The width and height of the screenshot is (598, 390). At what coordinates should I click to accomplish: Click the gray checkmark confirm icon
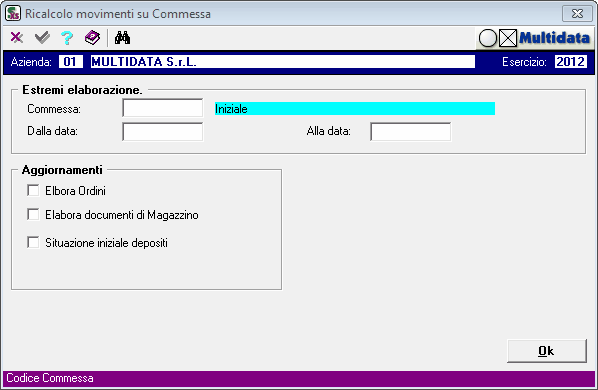[x=42, y=37]
